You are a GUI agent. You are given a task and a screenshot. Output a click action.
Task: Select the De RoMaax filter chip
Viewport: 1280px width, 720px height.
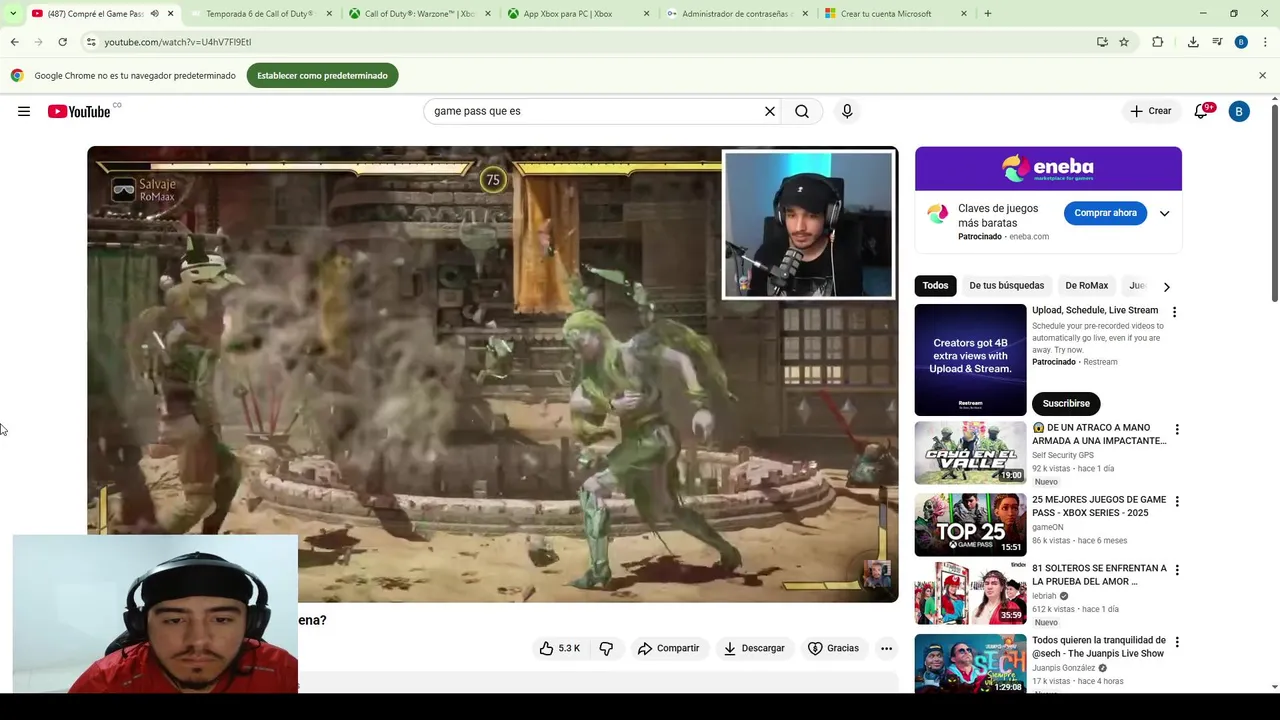(1086, 286)
